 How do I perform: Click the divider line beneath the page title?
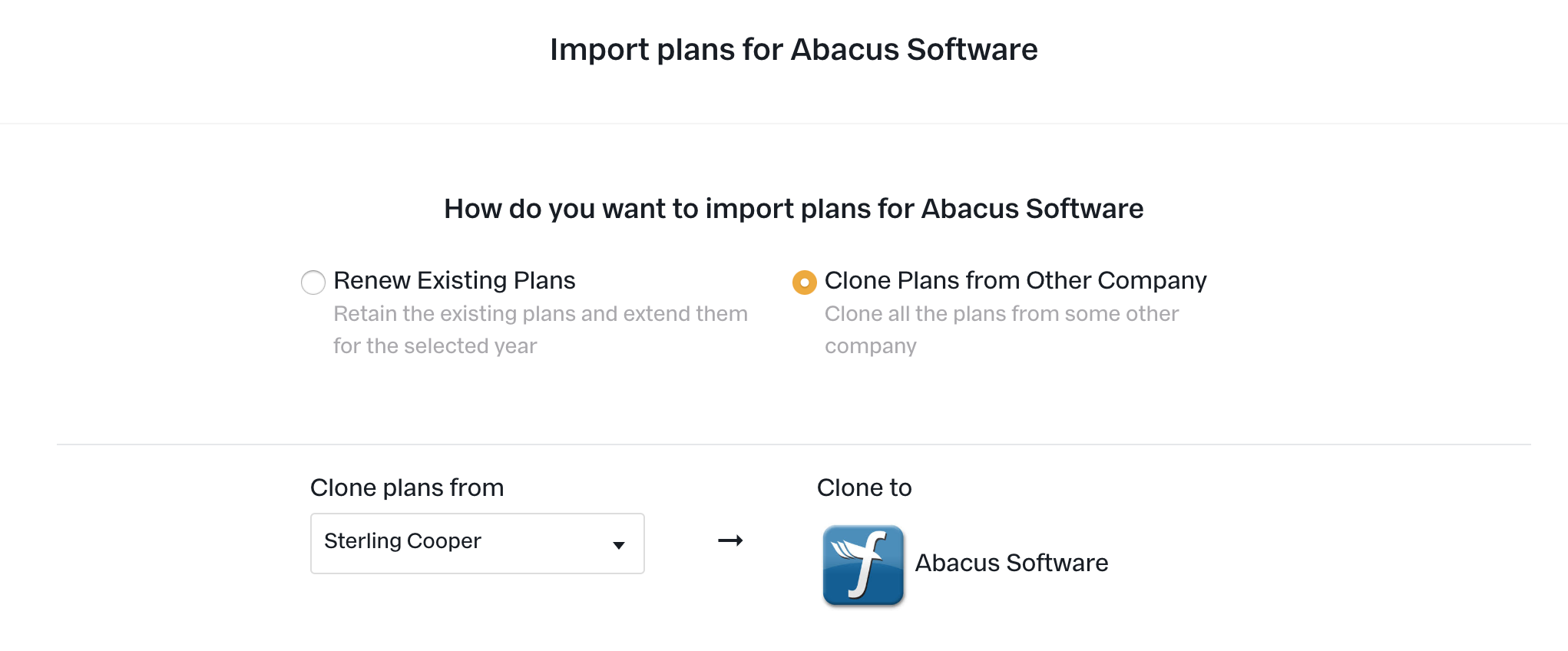click(x=784, y=124)
